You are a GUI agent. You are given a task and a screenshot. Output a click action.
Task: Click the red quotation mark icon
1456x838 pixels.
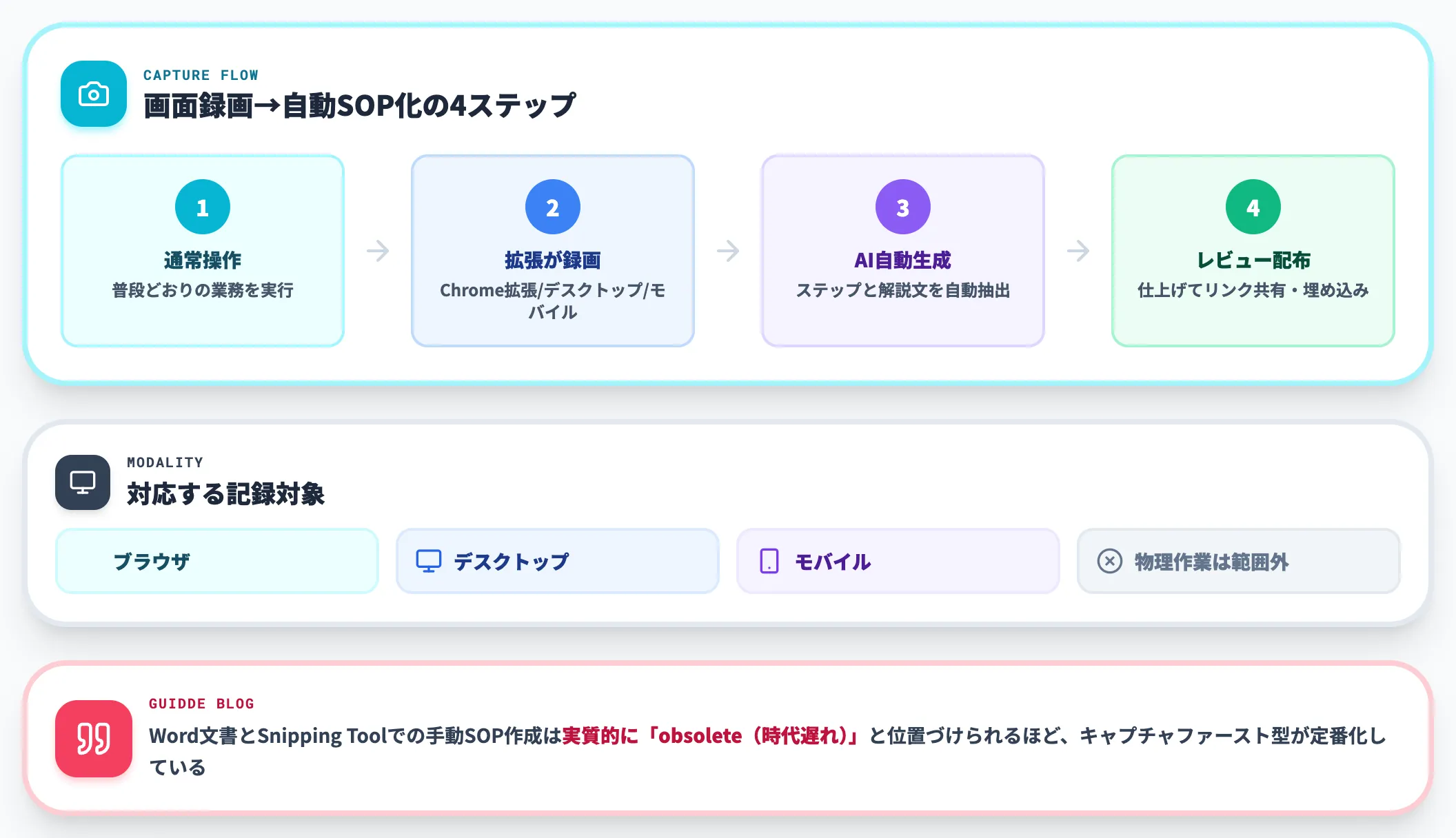coord(94,739)
